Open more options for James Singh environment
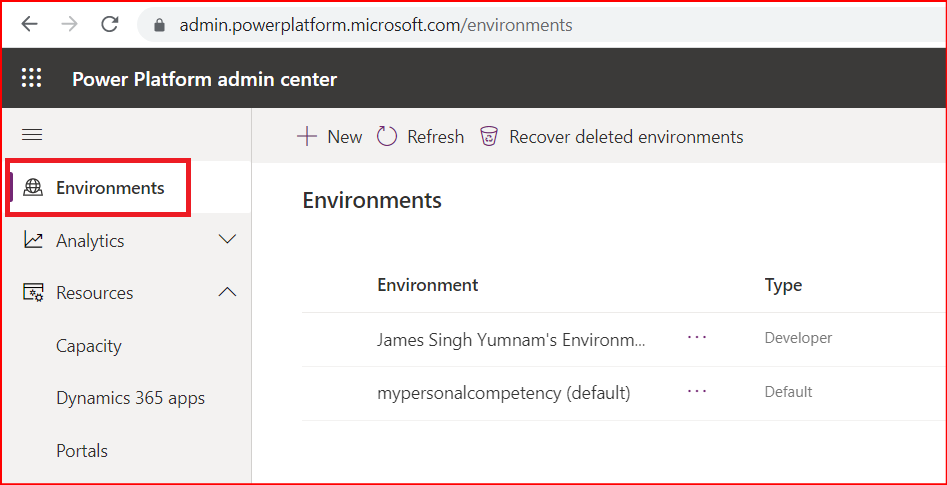This screenshot has width=947, height=485. pyautogui.click(x=697, y=338)
